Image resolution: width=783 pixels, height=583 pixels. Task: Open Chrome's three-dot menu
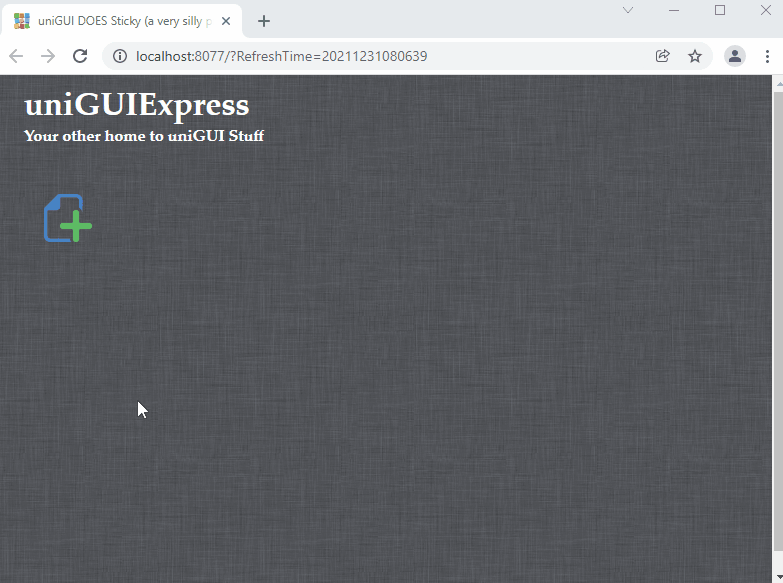[767, 56]
